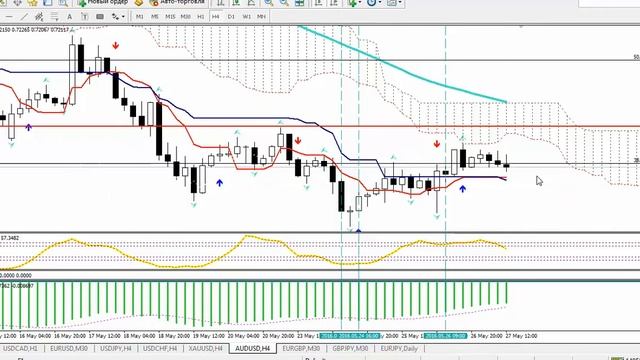Select the active H4 timeframe button
This screenshot has height=360, width=640.
[216, 16]
